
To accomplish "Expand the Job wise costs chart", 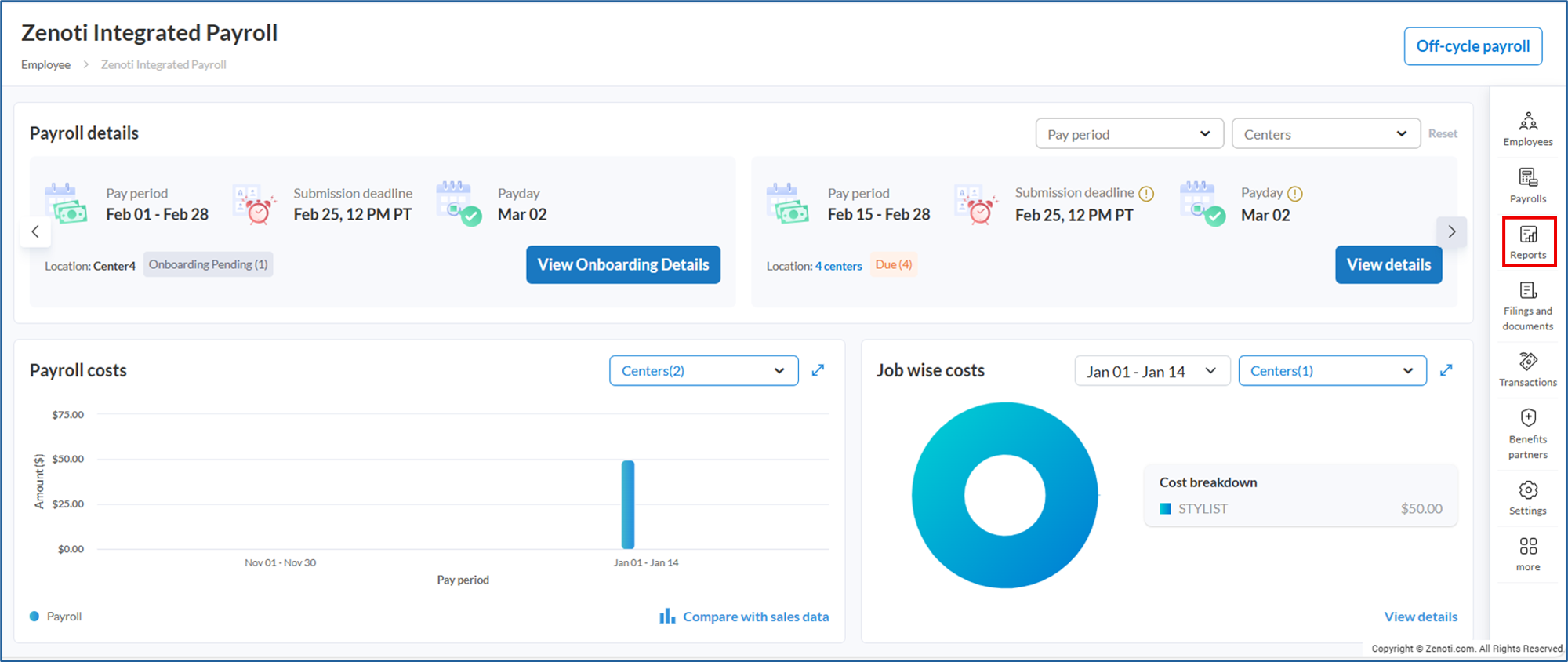I will coord(1446,370).
